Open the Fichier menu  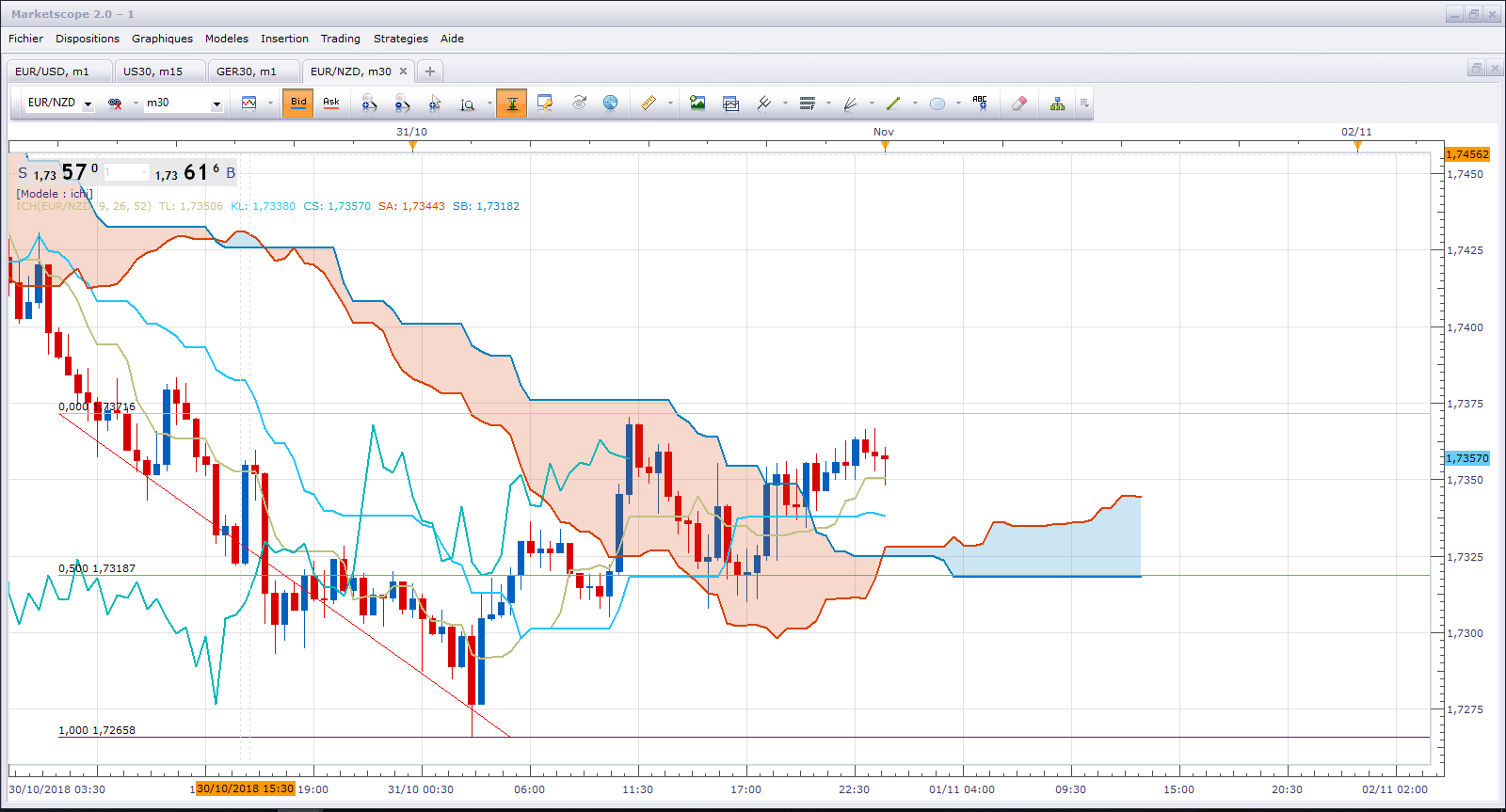click(x=25, y=39)
